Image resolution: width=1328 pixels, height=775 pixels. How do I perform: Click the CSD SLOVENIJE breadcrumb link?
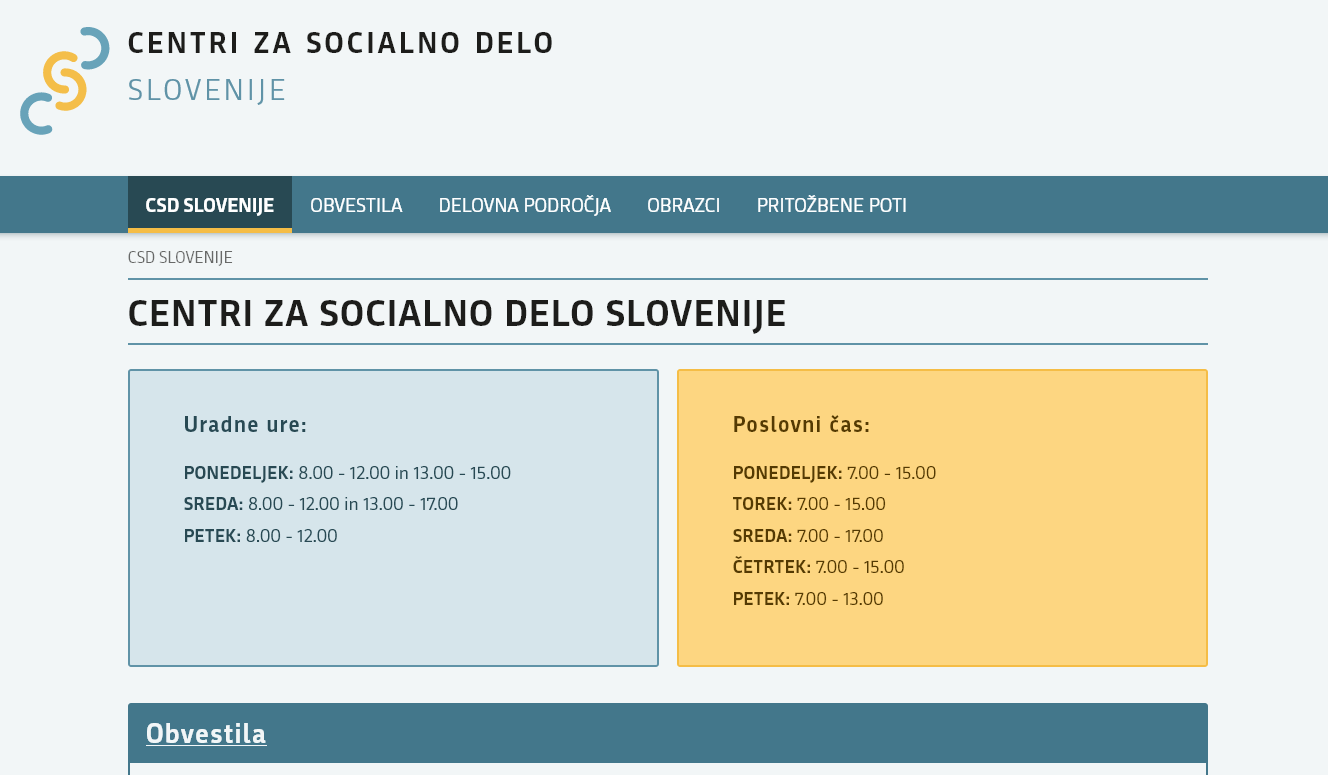(180, 257)
